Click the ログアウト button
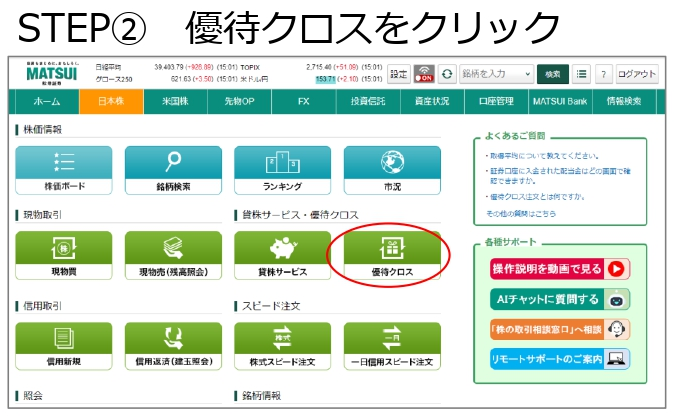 tap(637, 74)
